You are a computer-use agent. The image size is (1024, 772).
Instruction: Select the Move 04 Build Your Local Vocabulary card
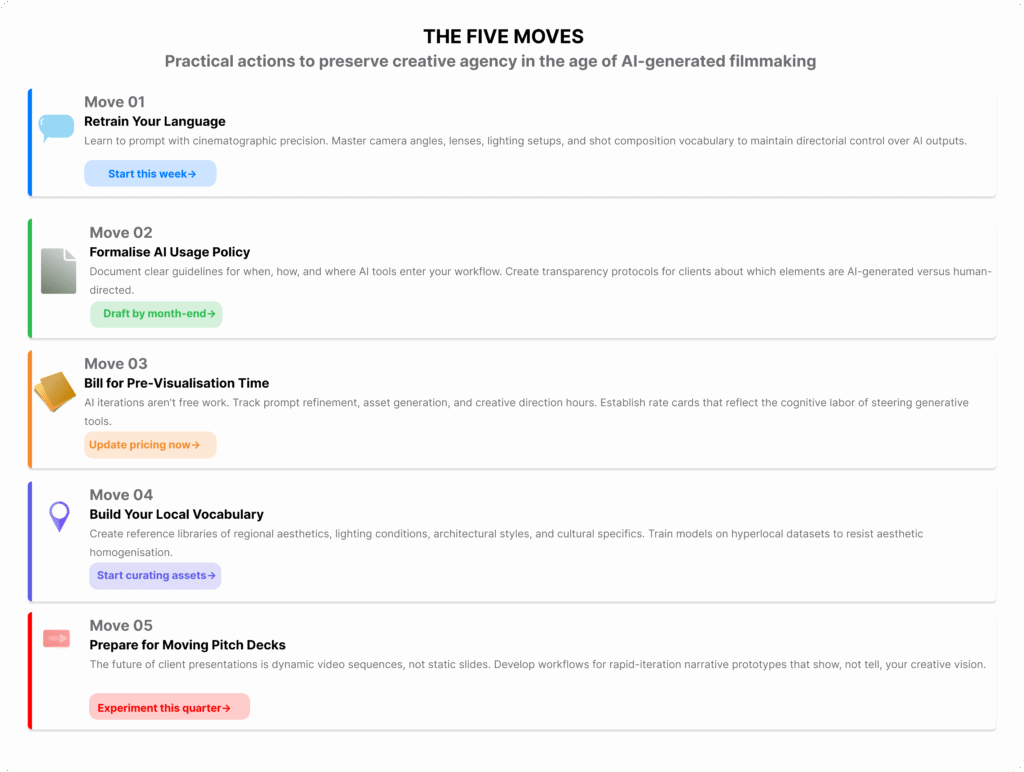tap(512, 540)
